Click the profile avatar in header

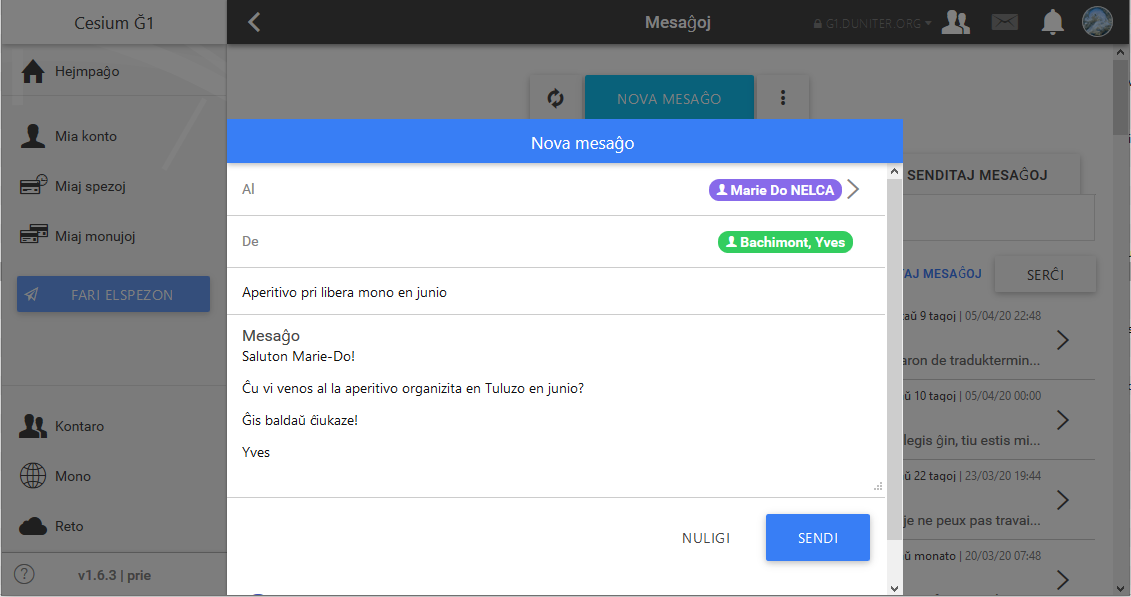click(1097, 22)
